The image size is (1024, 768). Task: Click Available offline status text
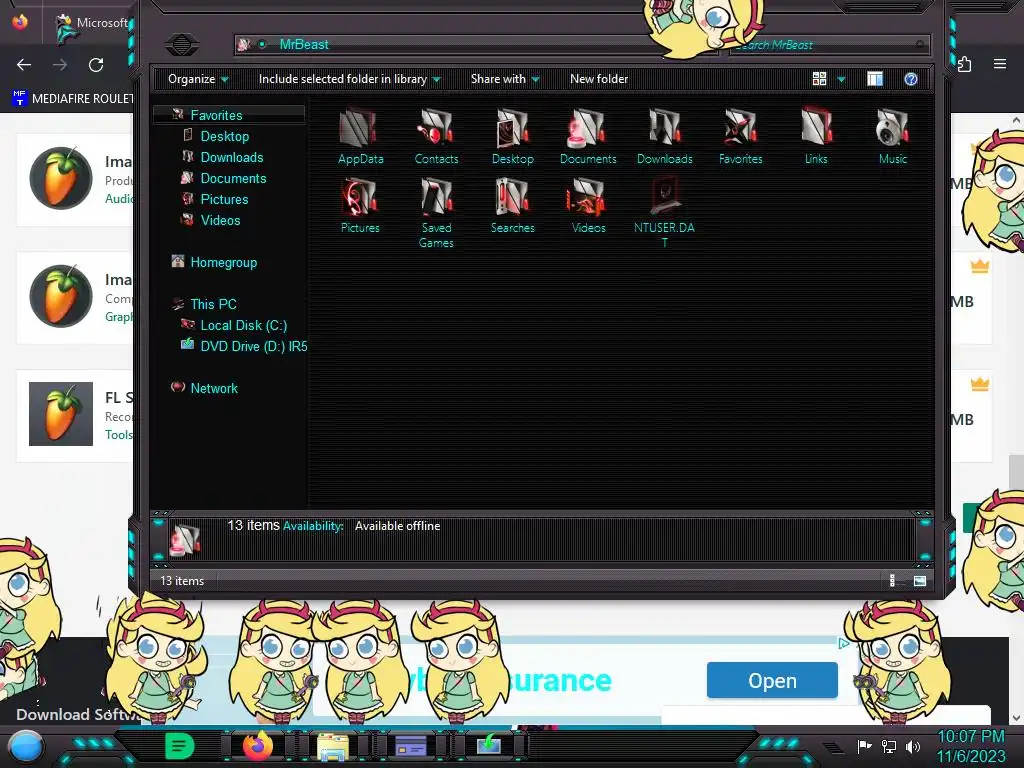(397, 526)
